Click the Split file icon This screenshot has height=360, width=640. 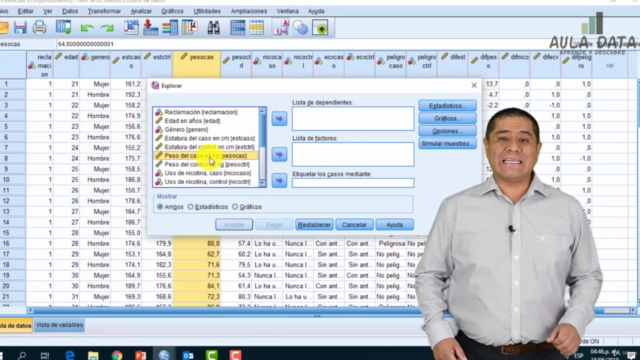point(238,28)
